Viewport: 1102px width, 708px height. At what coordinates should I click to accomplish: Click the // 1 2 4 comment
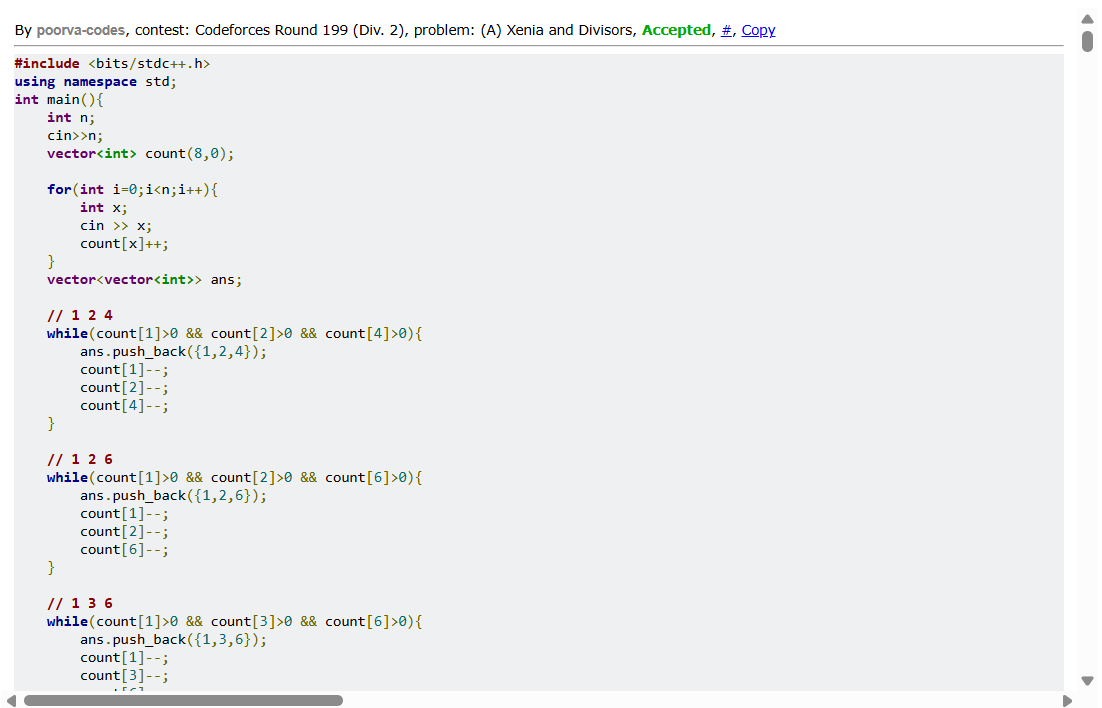point(80,315)
